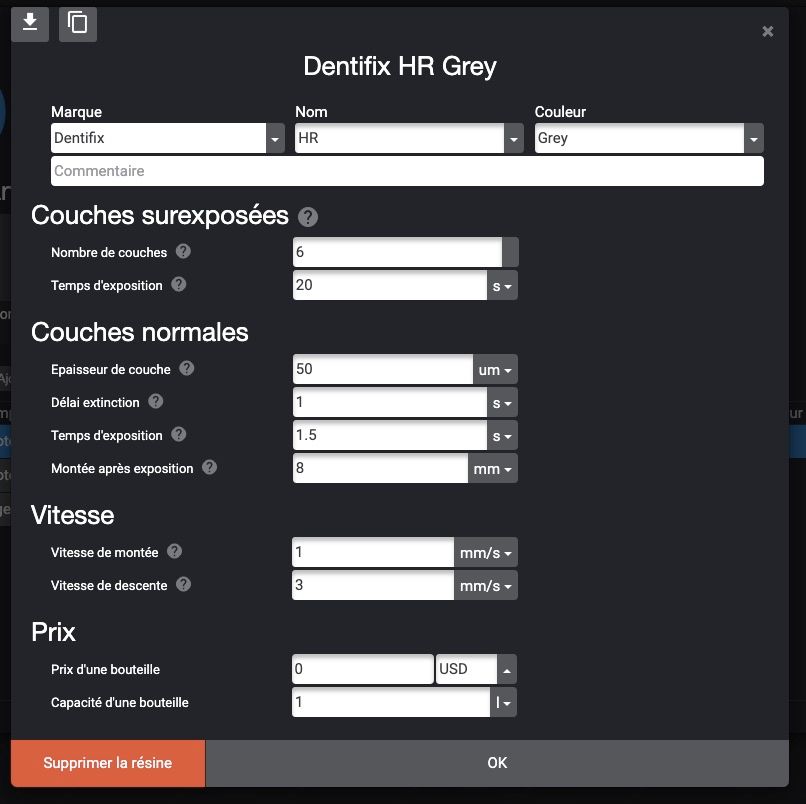The image size is (806, 804).
Task: Click Supprimer la résine button
Action: (x=108, y=763)
